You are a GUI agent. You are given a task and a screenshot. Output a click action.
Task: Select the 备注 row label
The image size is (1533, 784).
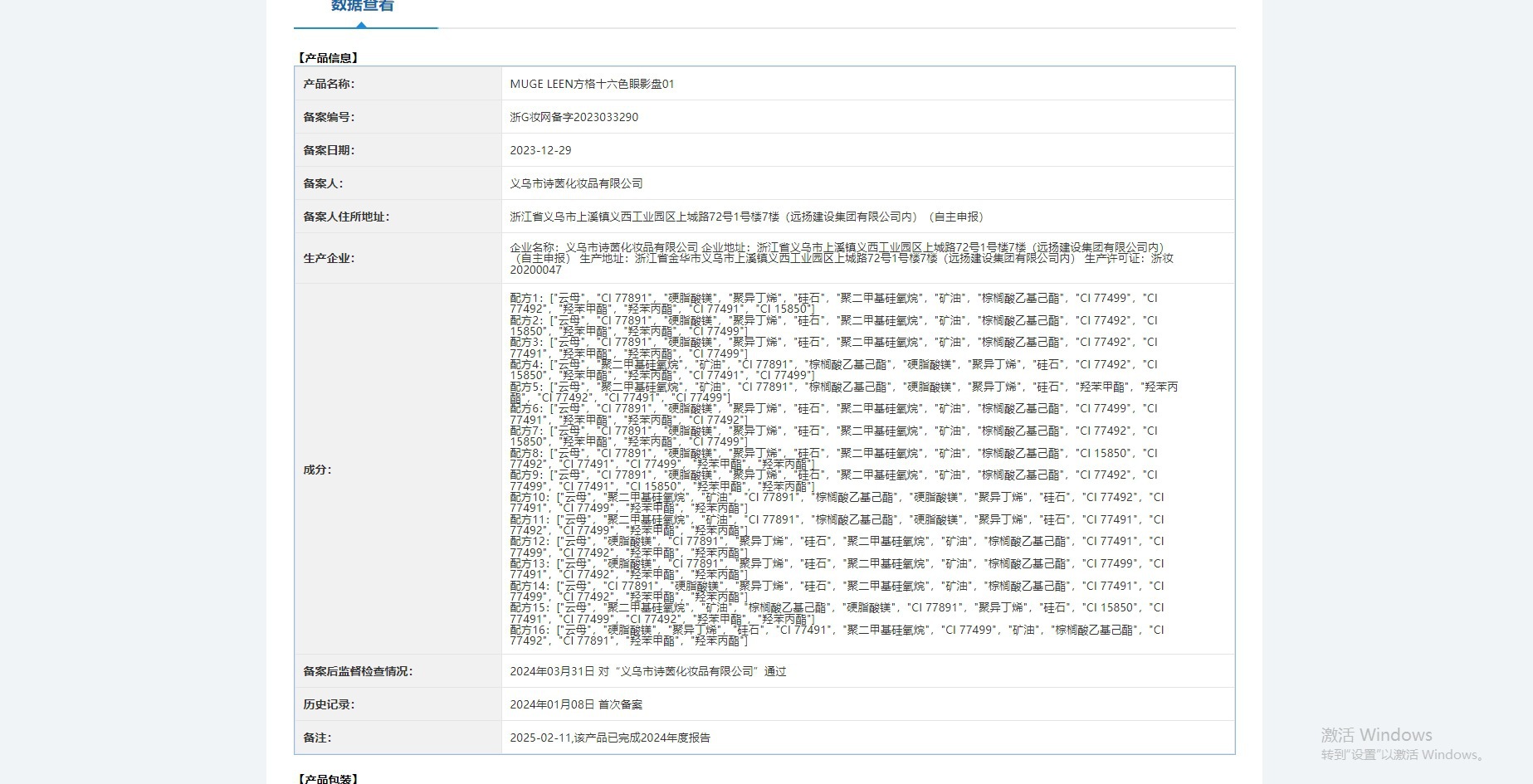317,738
